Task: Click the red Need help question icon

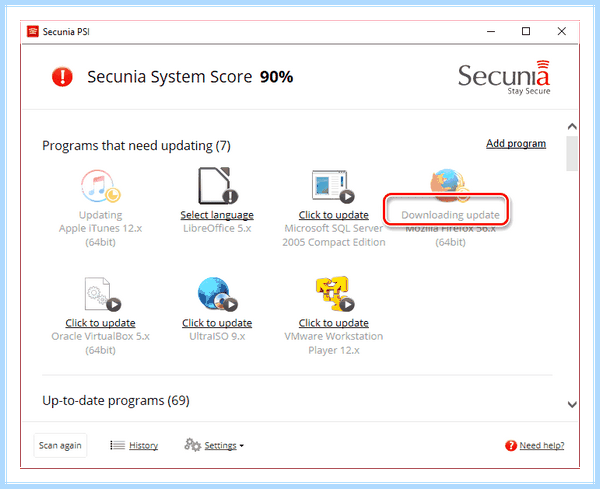Action: point(511,445)
